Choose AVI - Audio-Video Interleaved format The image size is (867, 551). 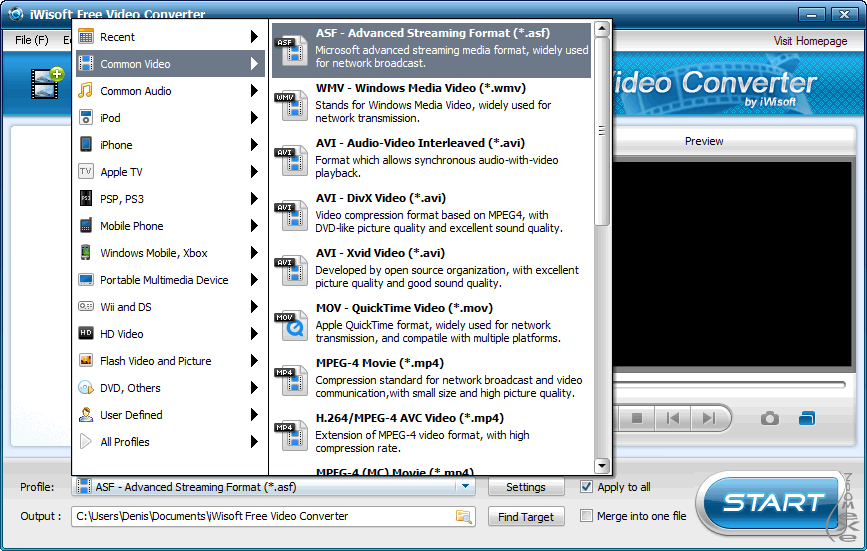pyautogui.click(x=431, y=160)
